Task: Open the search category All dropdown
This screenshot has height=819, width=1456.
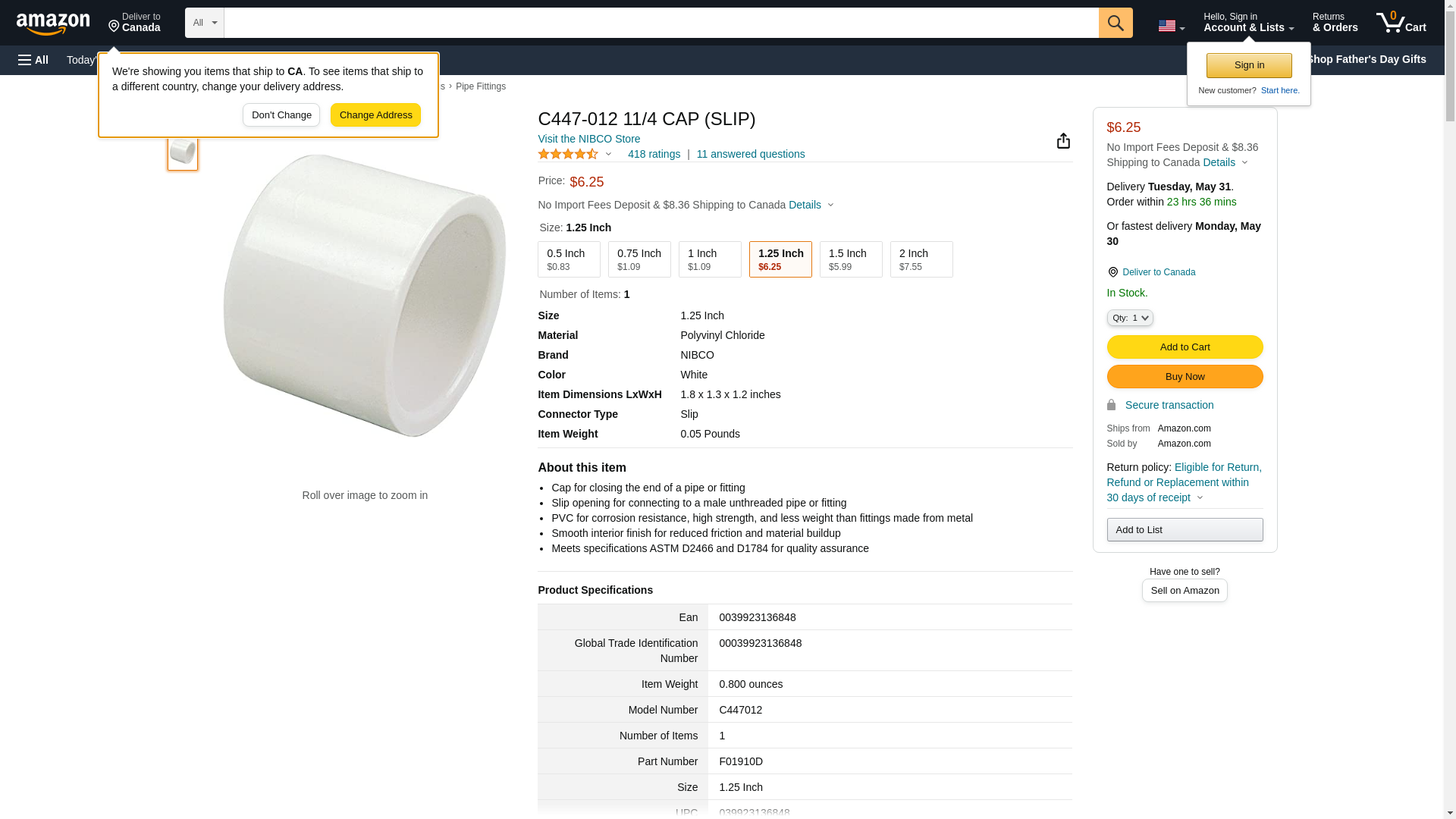Action: [x=204, y=23]
